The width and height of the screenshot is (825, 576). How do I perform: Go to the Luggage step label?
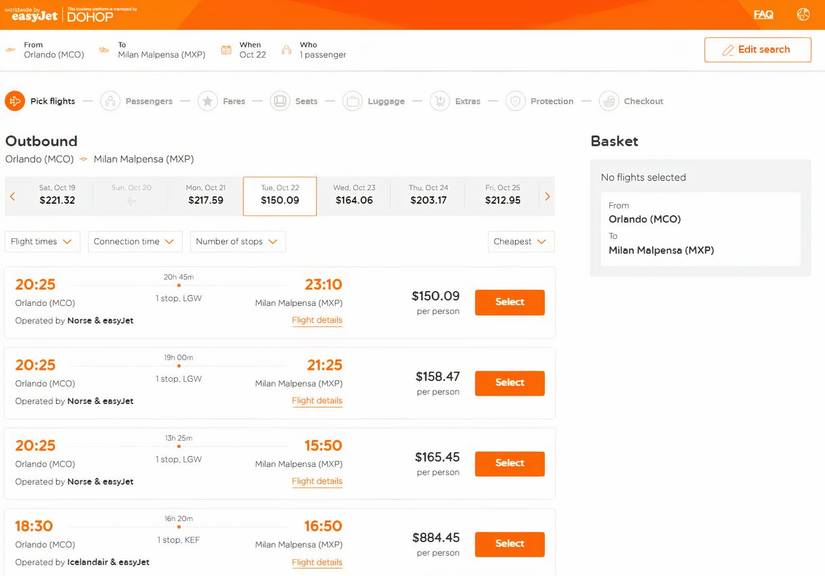386,101
